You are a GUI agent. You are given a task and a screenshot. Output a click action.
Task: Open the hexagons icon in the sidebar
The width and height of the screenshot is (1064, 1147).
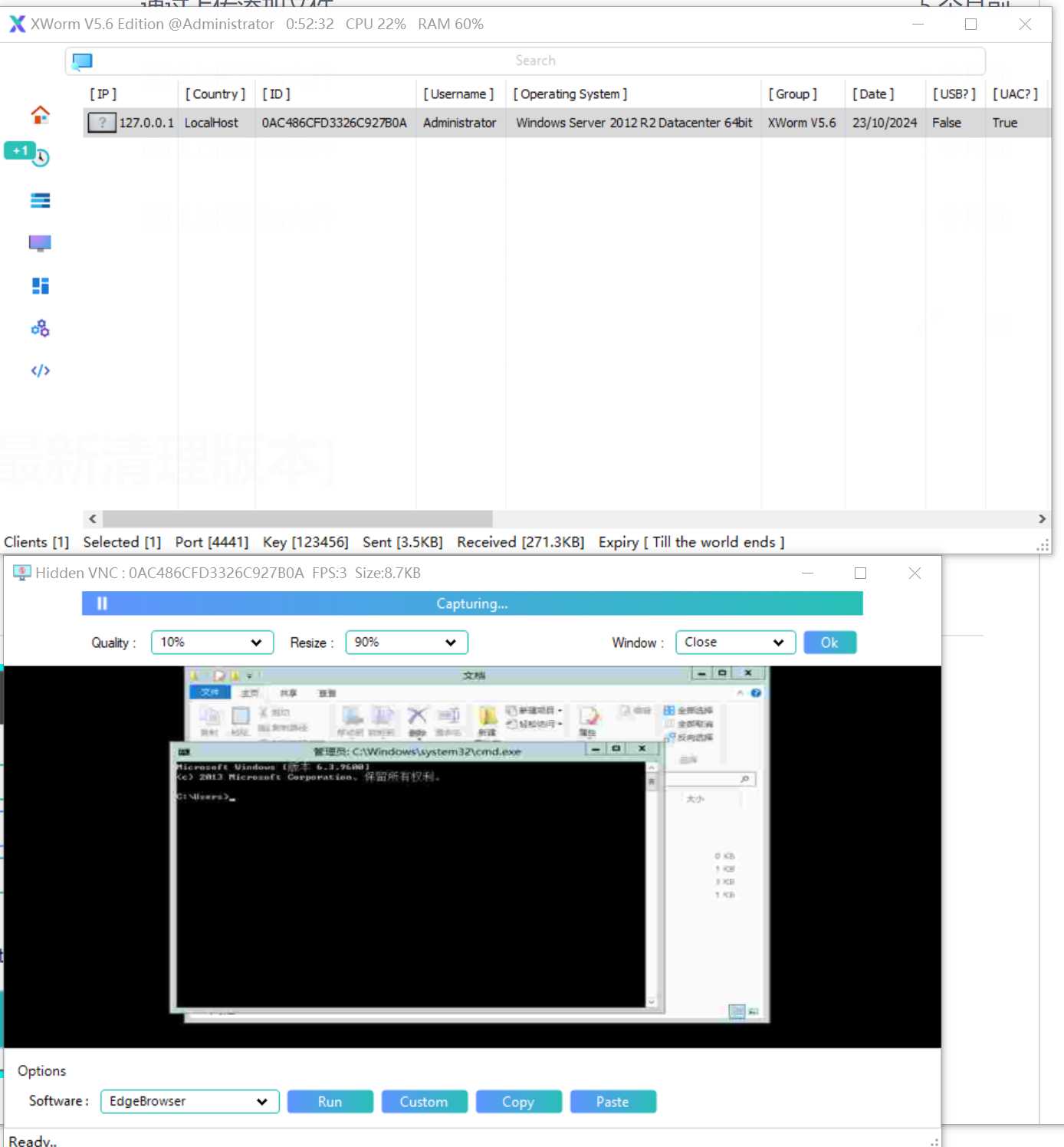[x=40, y=329]
